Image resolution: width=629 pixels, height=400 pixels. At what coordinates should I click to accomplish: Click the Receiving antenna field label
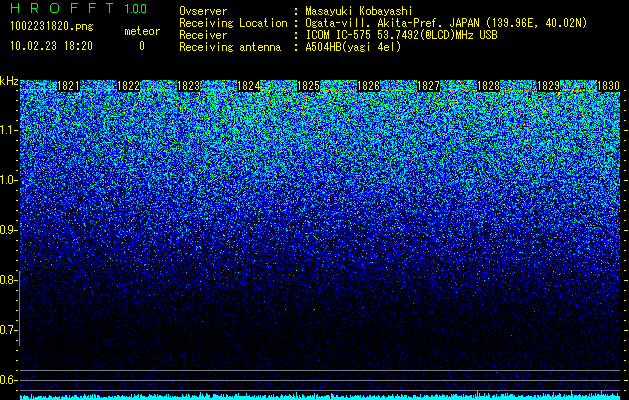230,47
